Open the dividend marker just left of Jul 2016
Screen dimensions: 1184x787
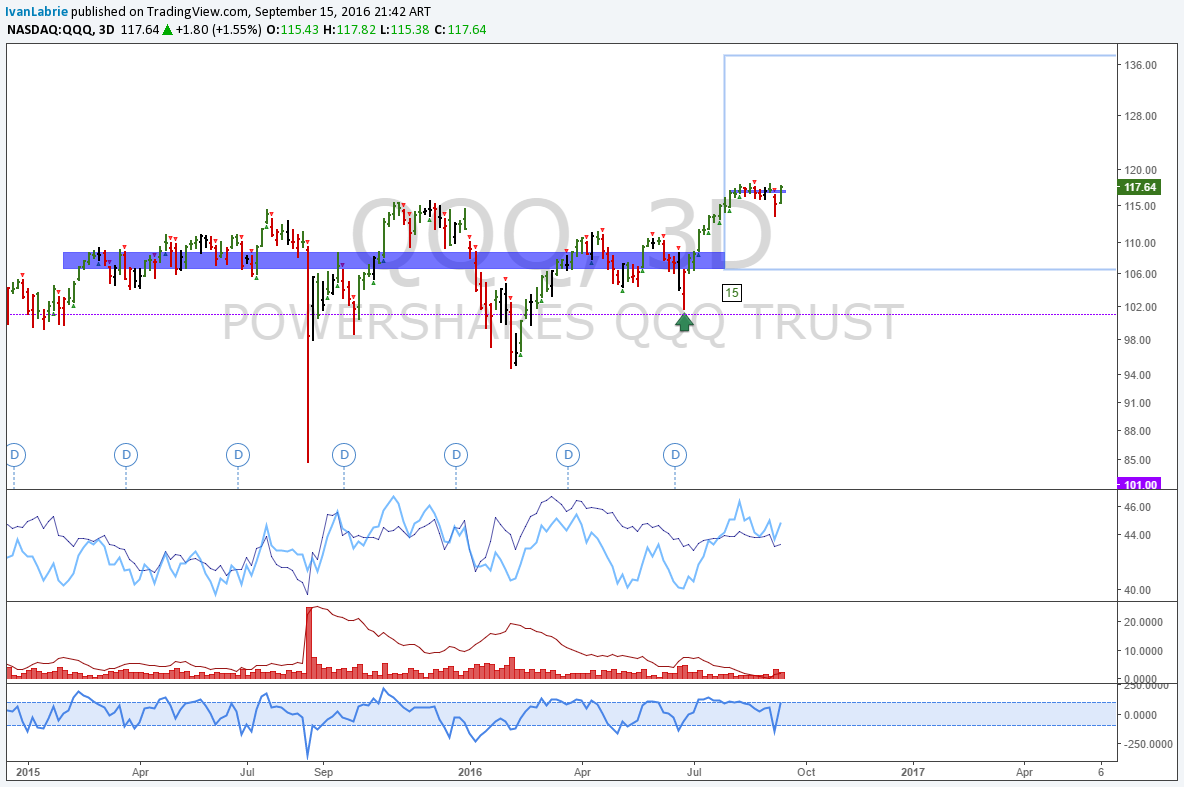pos(675,455)
